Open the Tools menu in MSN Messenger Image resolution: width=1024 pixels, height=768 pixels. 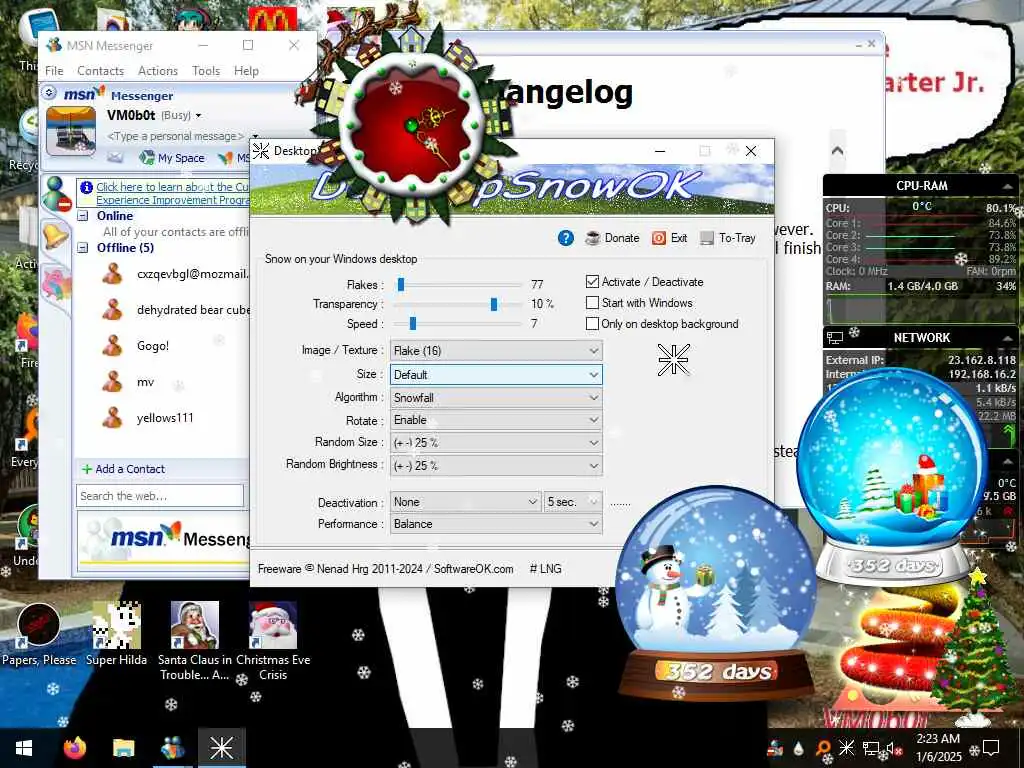point(206,71)
